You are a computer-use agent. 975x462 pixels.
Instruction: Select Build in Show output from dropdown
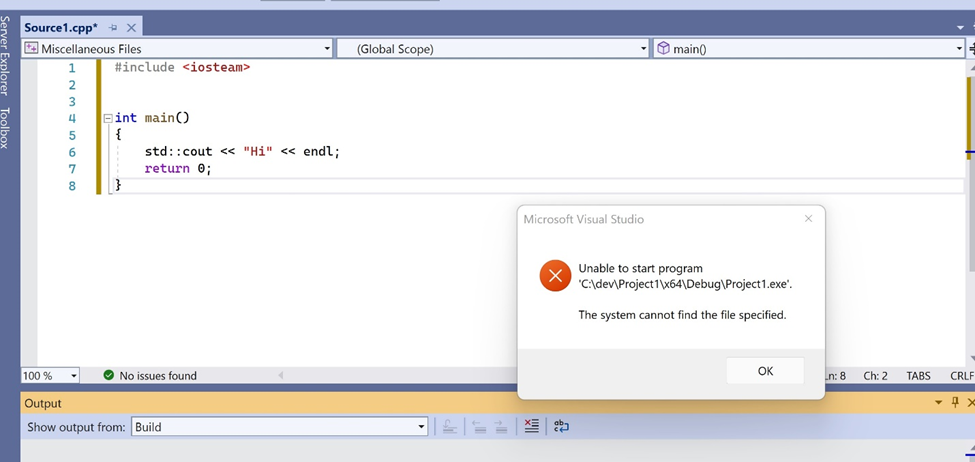pos(279,427)
